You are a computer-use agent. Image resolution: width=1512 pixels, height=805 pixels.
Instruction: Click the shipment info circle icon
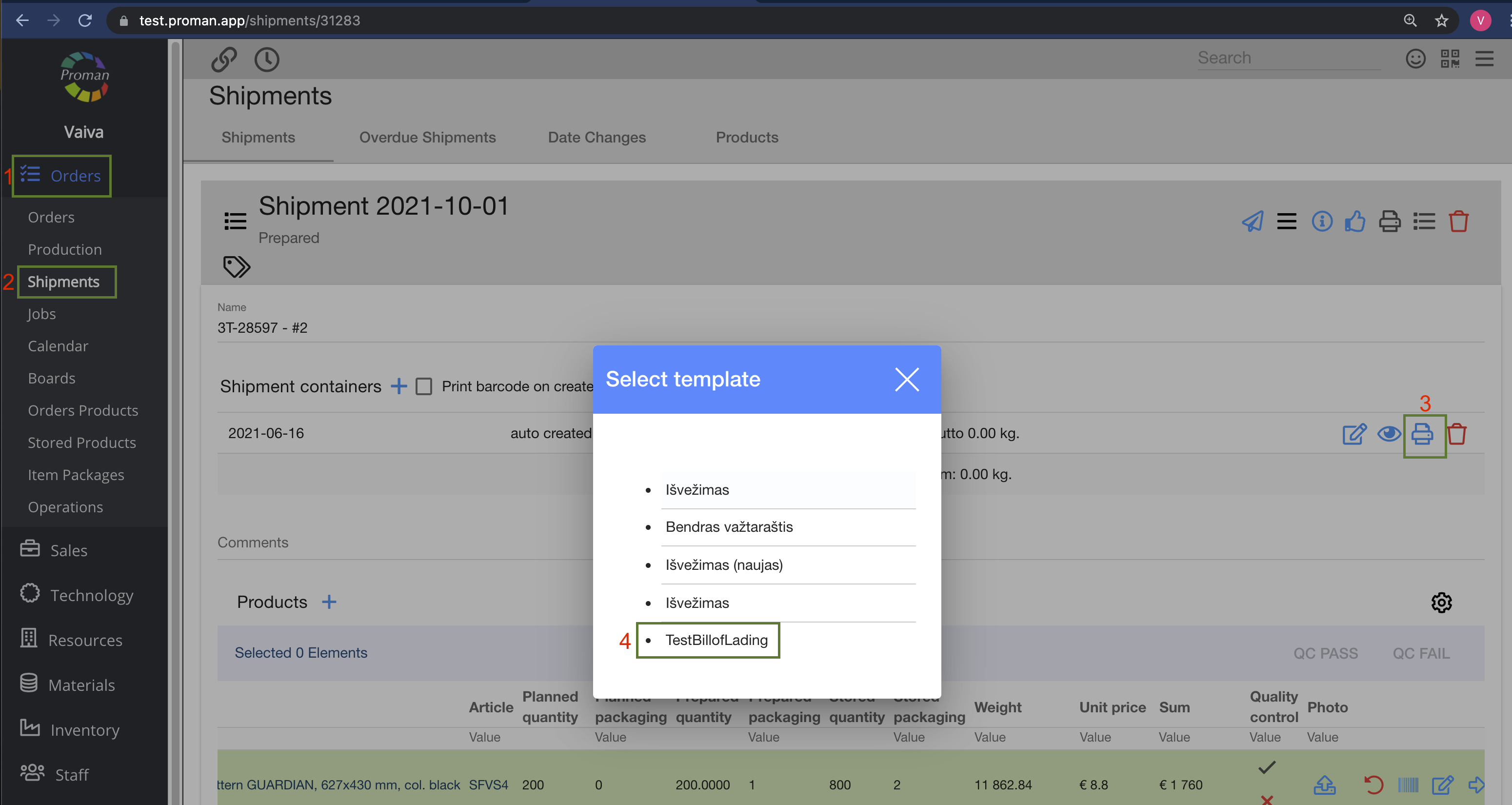point(1322,221)
